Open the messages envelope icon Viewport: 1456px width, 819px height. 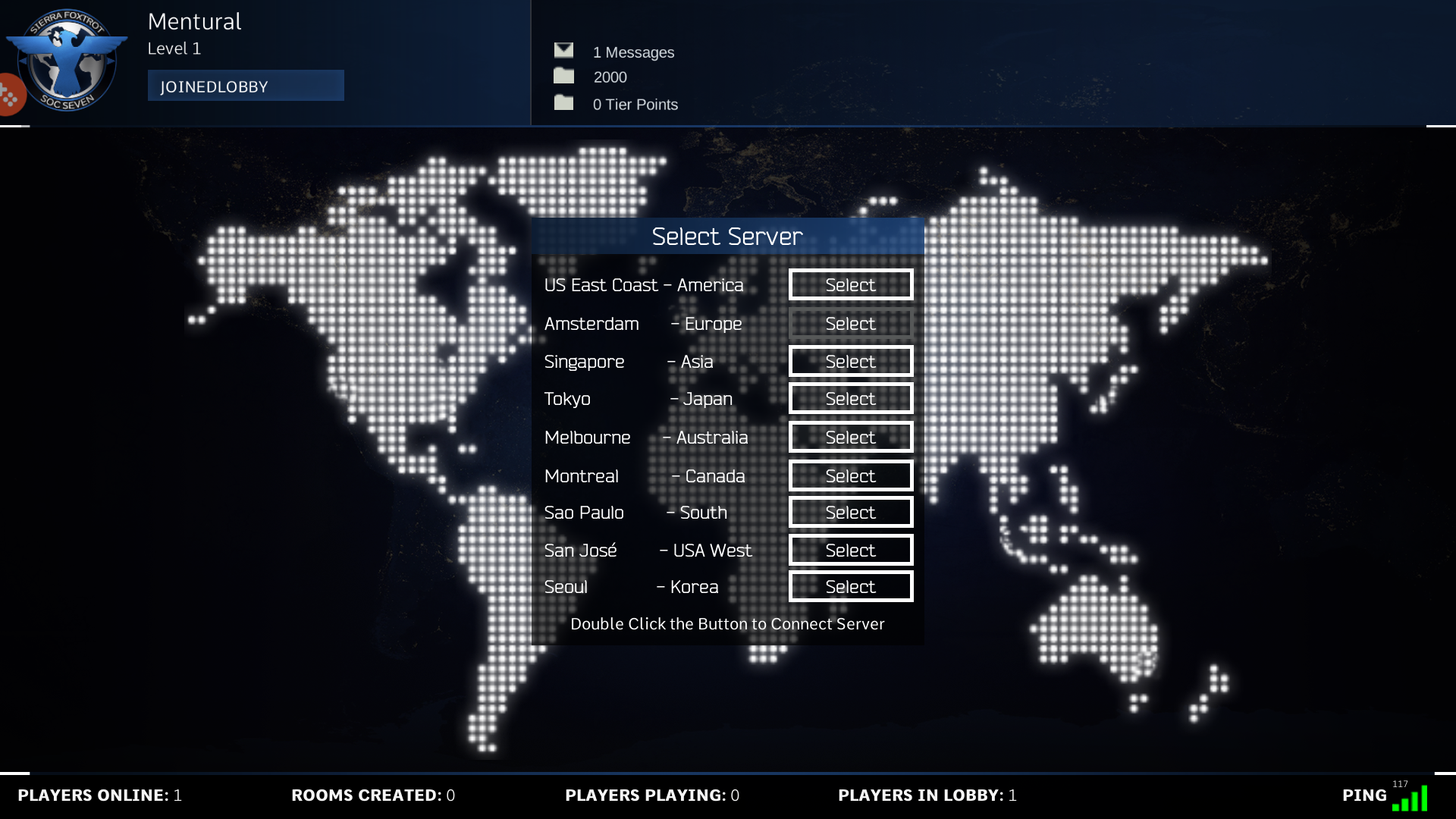pyautogui.click(x=563, y=50)
